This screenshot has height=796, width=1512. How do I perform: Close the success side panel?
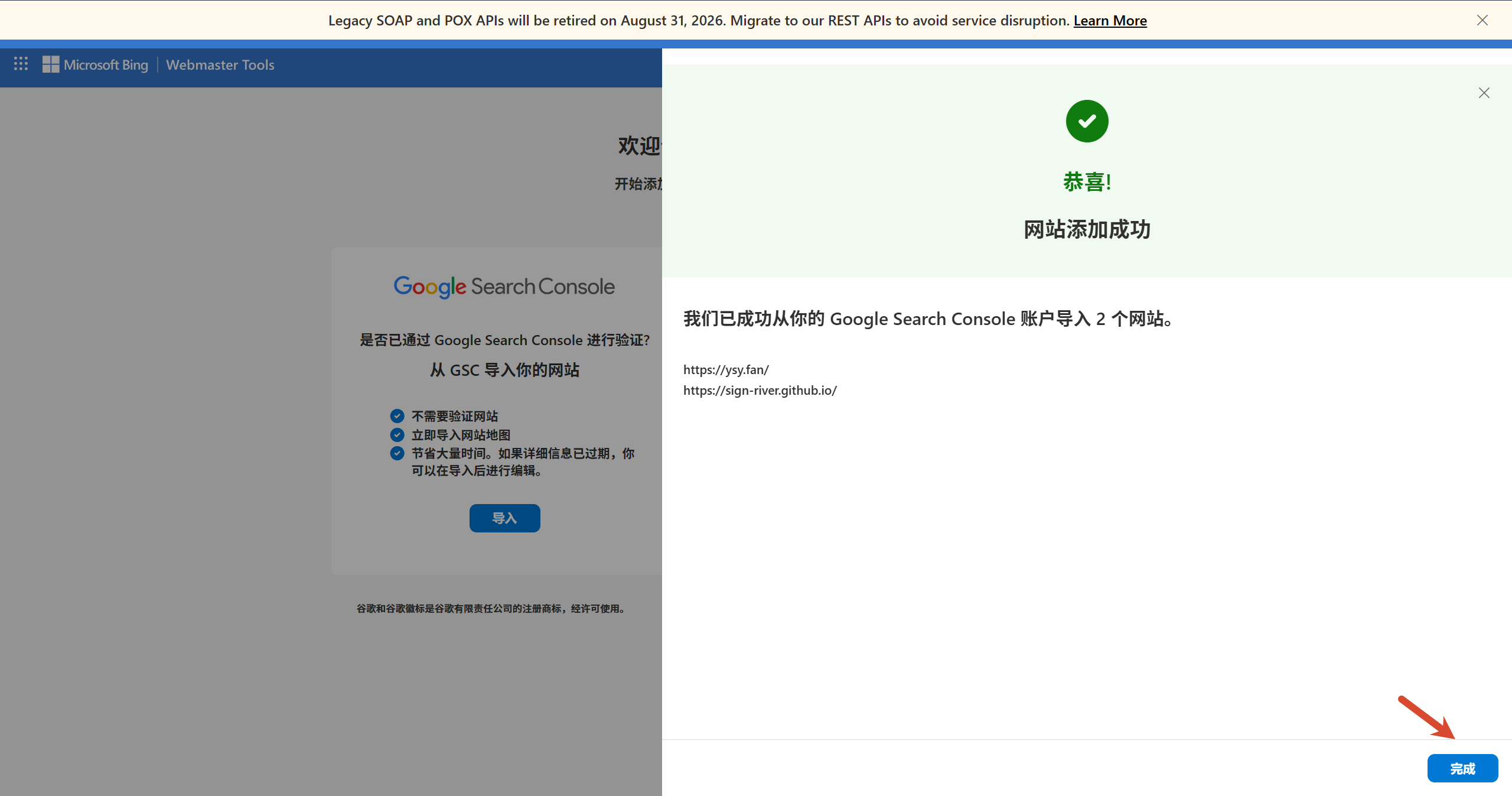tap(1484, 93)
